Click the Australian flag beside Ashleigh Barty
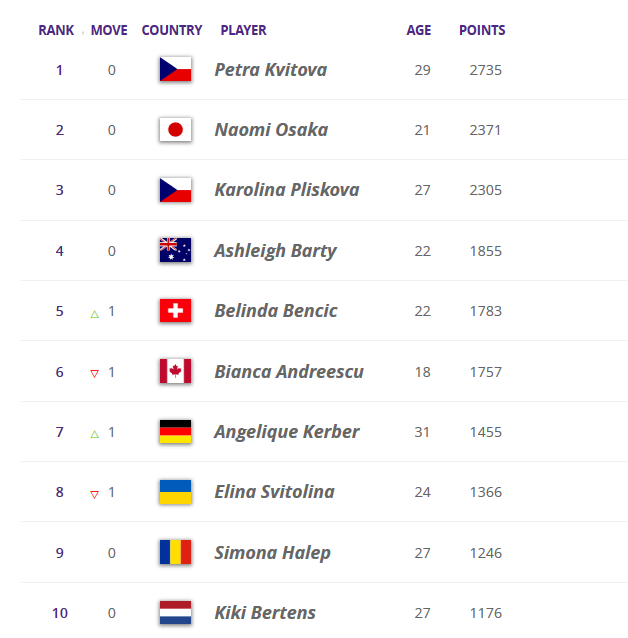Screen dimensions: 628x638 pos(175,250)
